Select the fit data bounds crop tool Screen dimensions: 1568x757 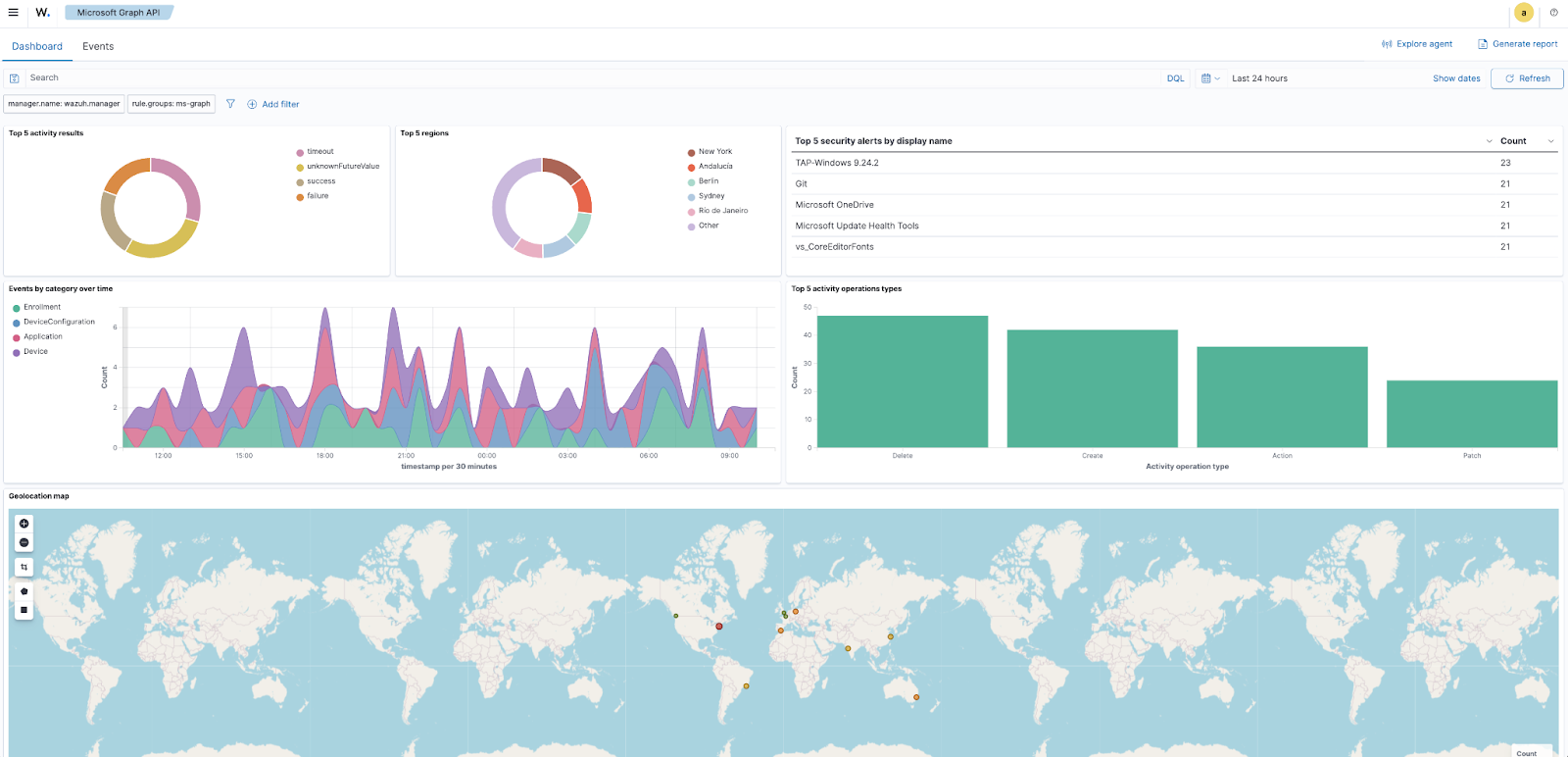click(24, 567)
